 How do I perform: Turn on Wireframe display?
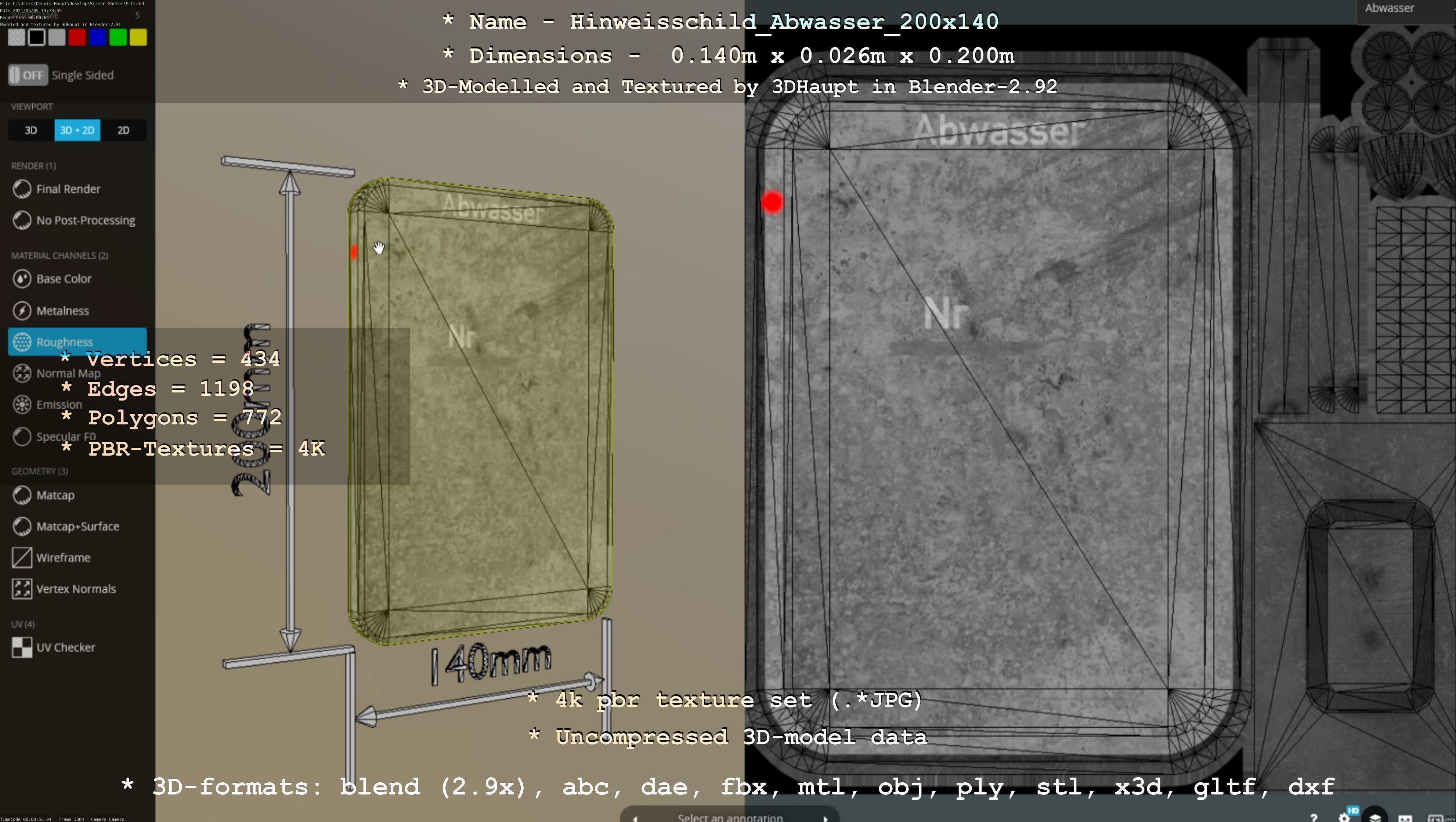(63, 558)
